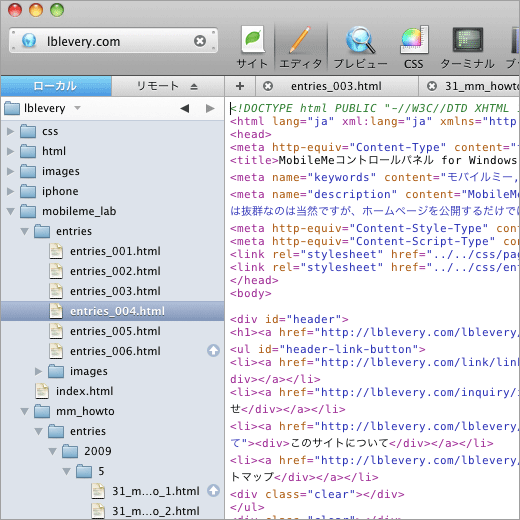Collapse the entries folder under mm_howto
The width and height of the screenshot is (520, 520).
pos(39,431)
